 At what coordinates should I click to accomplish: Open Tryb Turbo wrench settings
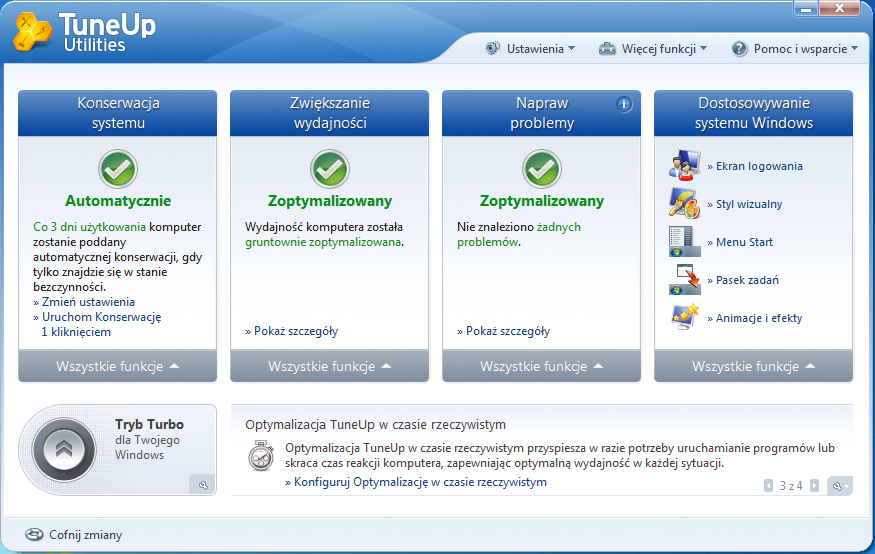[x=202, y=485]
